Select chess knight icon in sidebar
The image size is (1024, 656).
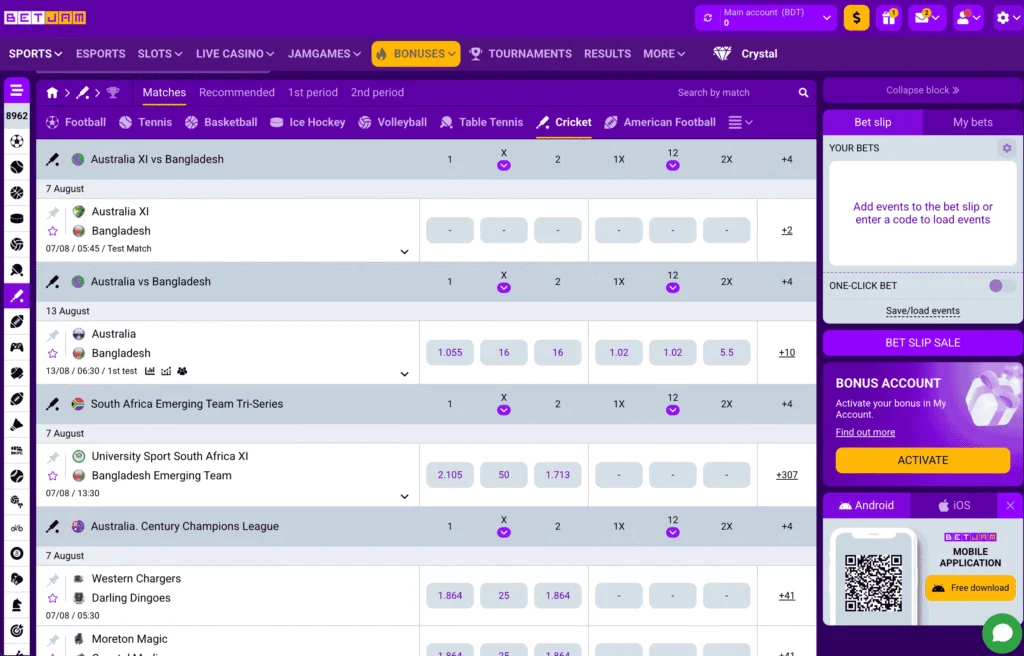tap(17, 605)
